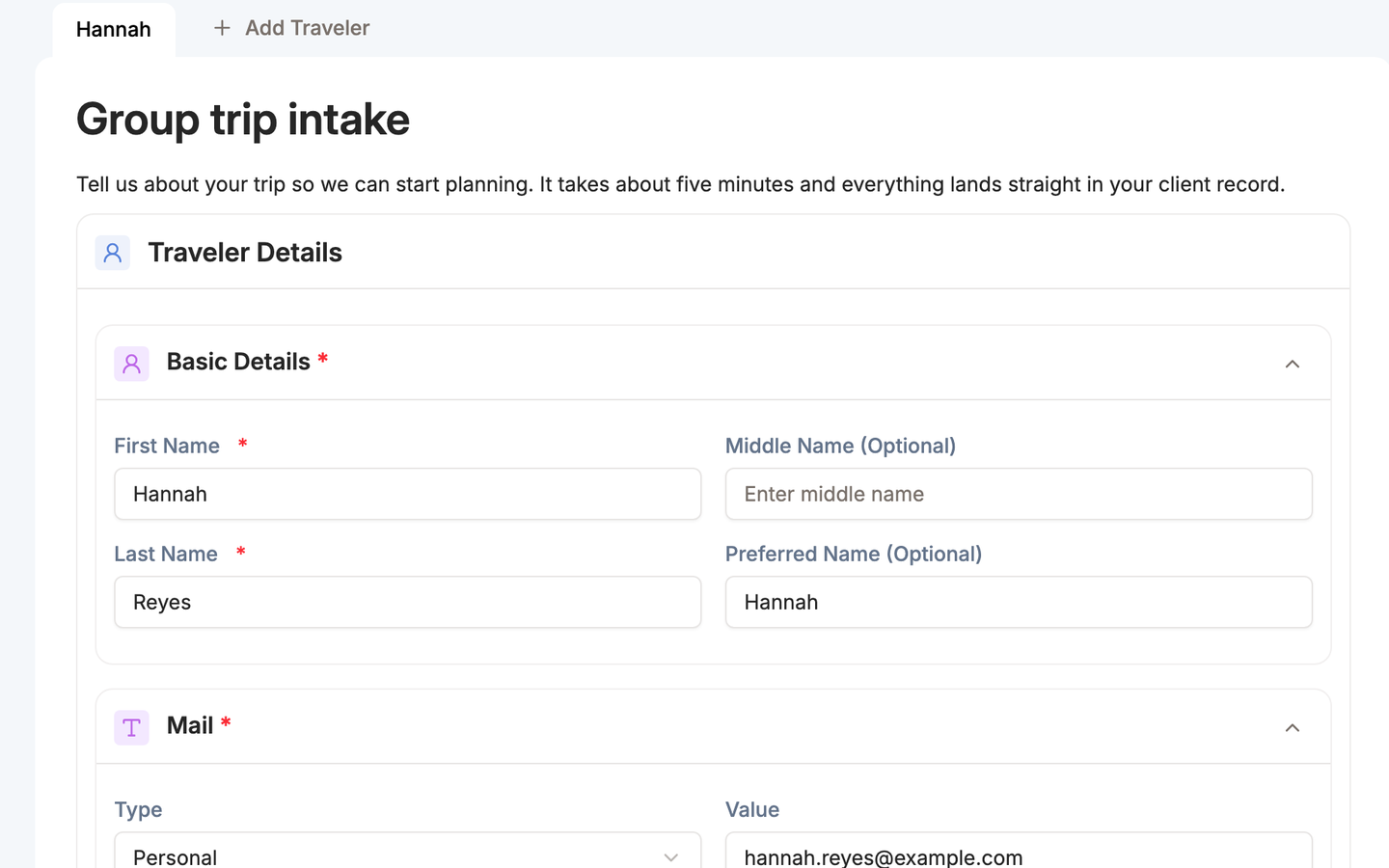The width and height of the screenshot is (1389, 868).
Task: Click the Preferred Name input field
Action: click(1019, 602)
